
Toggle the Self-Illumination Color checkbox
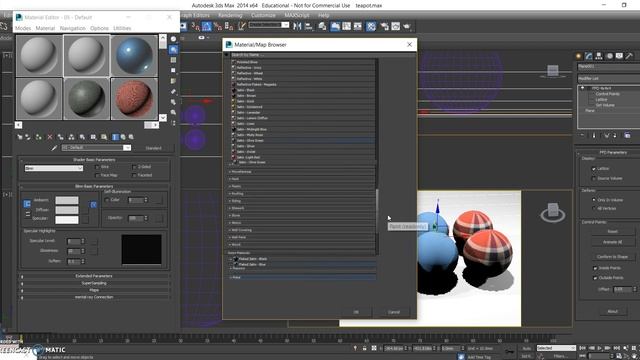click(107, 200)
